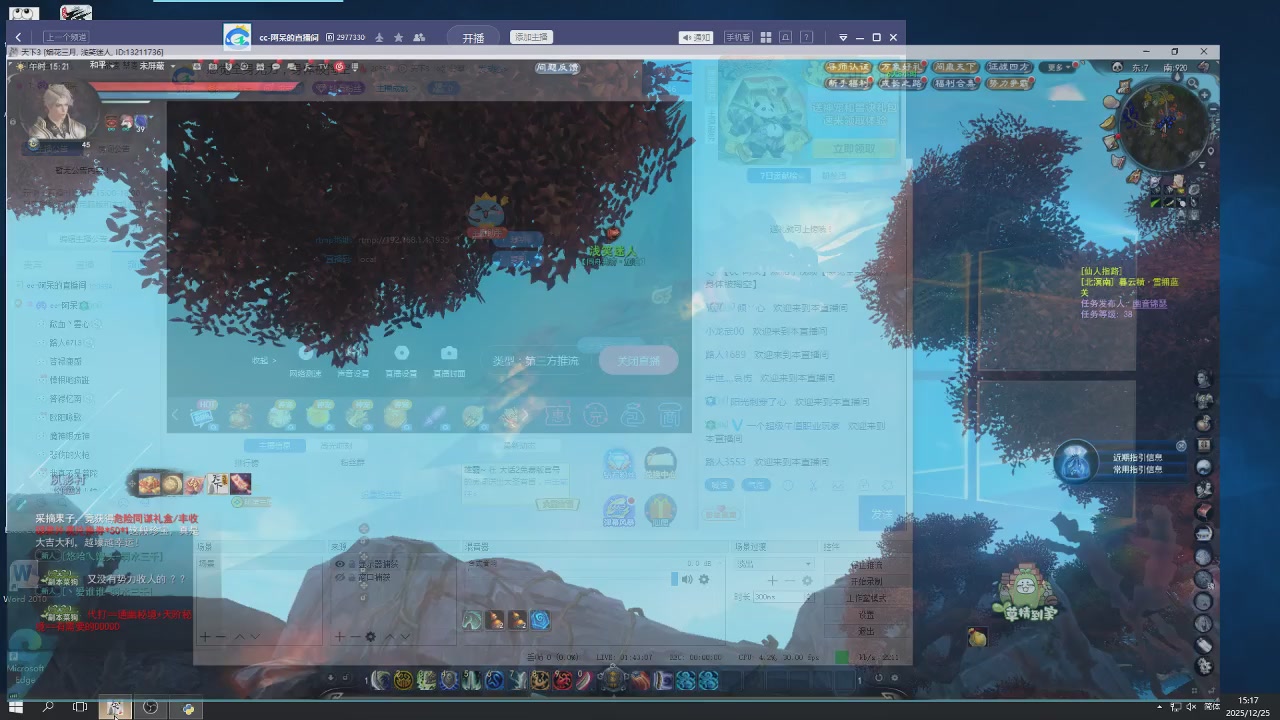Open OBS 设置 settings button
This screenshot has width=1280, height=720.
pyautogui.click(x=866, y=615)
